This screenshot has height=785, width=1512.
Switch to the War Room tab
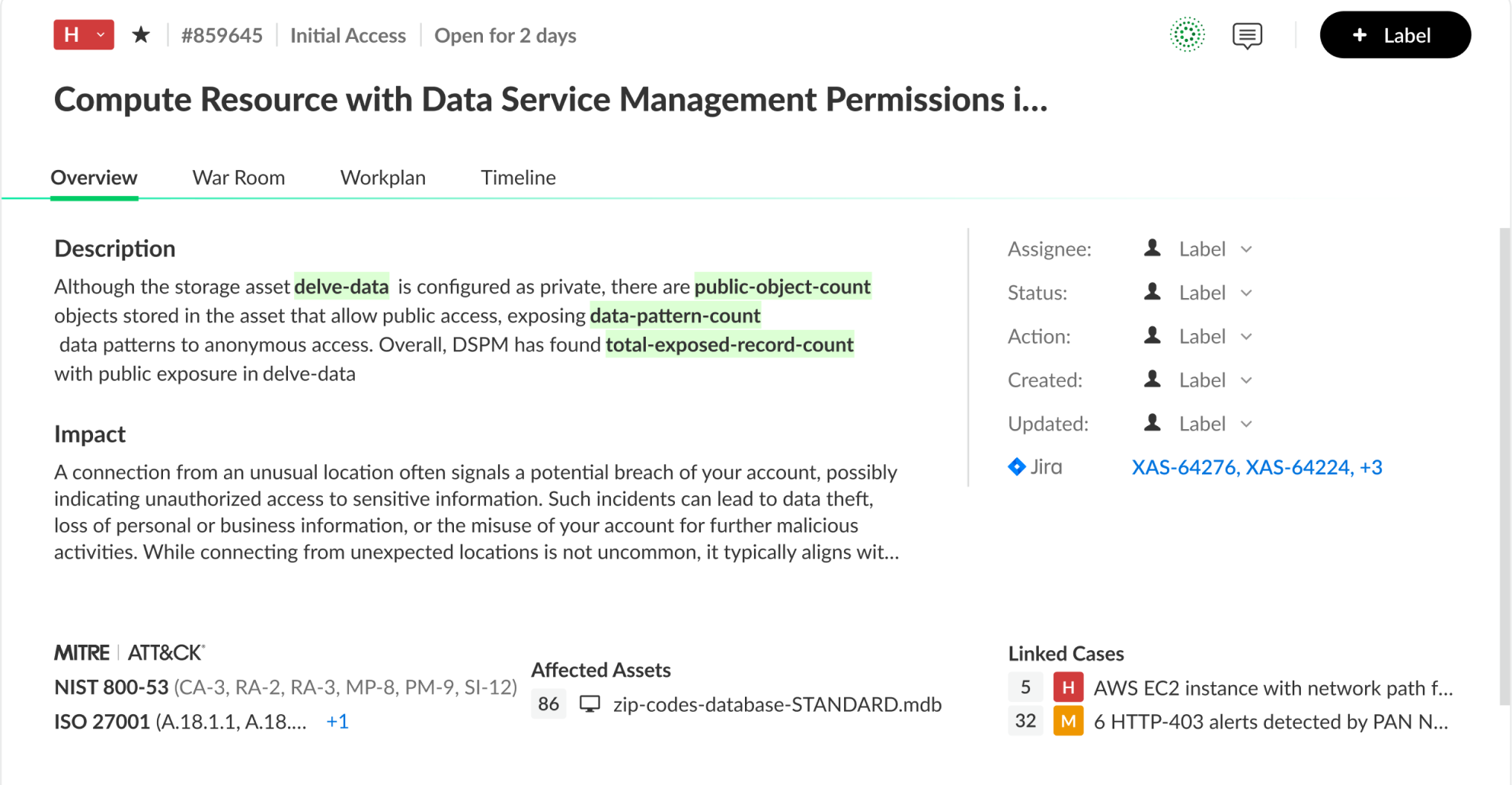tap(238, 178)
